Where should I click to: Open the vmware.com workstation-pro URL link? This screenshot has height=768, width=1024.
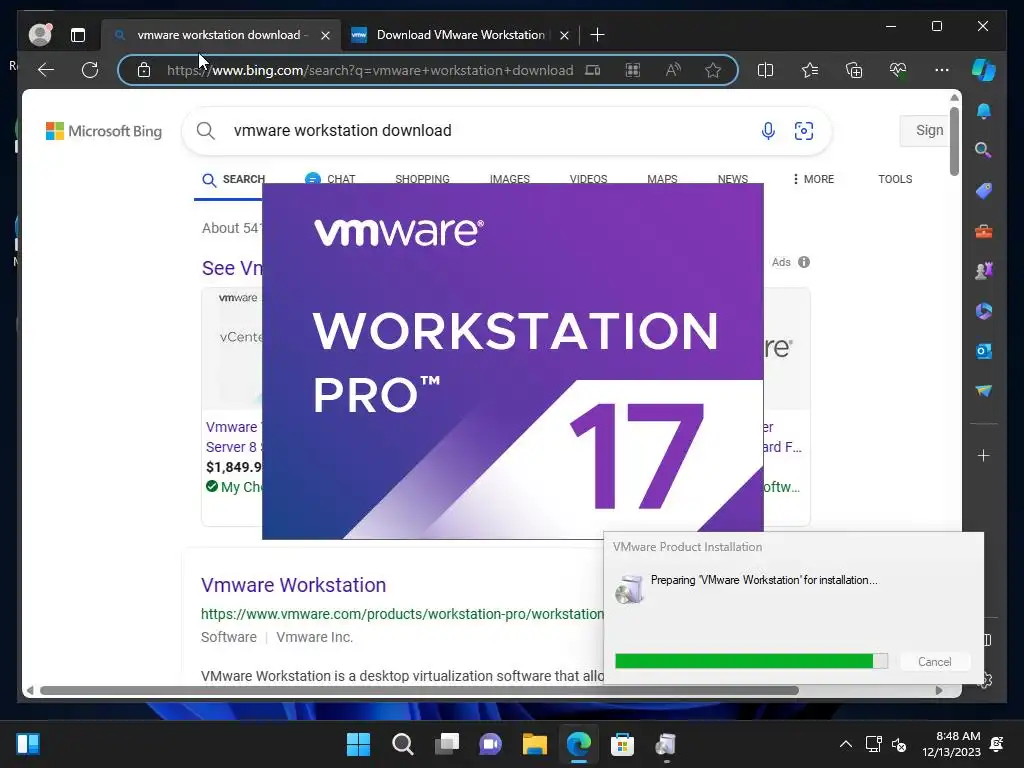click(x=402, y=614)
